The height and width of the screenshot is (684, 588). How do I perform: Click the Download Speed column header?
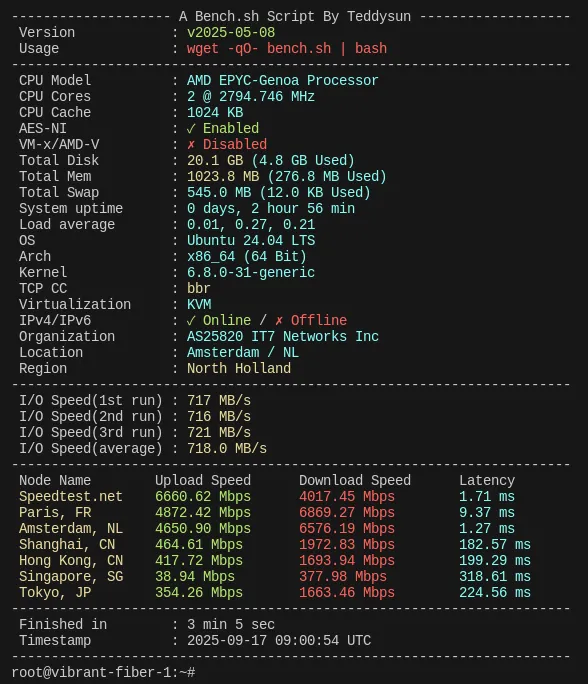click(x=355, y=481)
